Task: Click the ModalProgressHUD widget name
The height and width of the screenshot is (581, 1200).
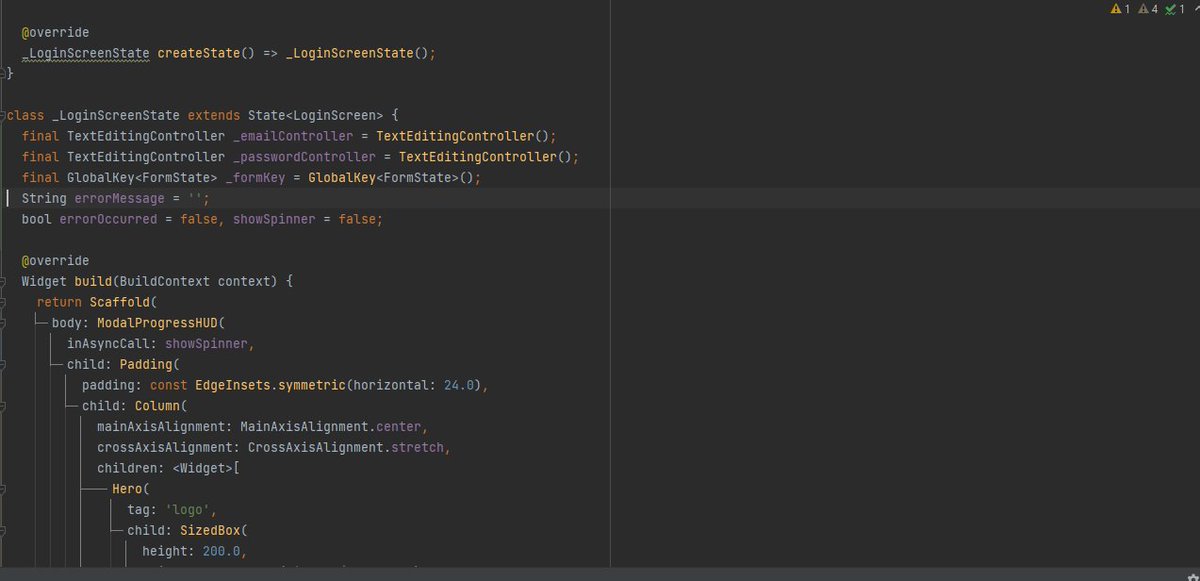Action: [157, 323]
